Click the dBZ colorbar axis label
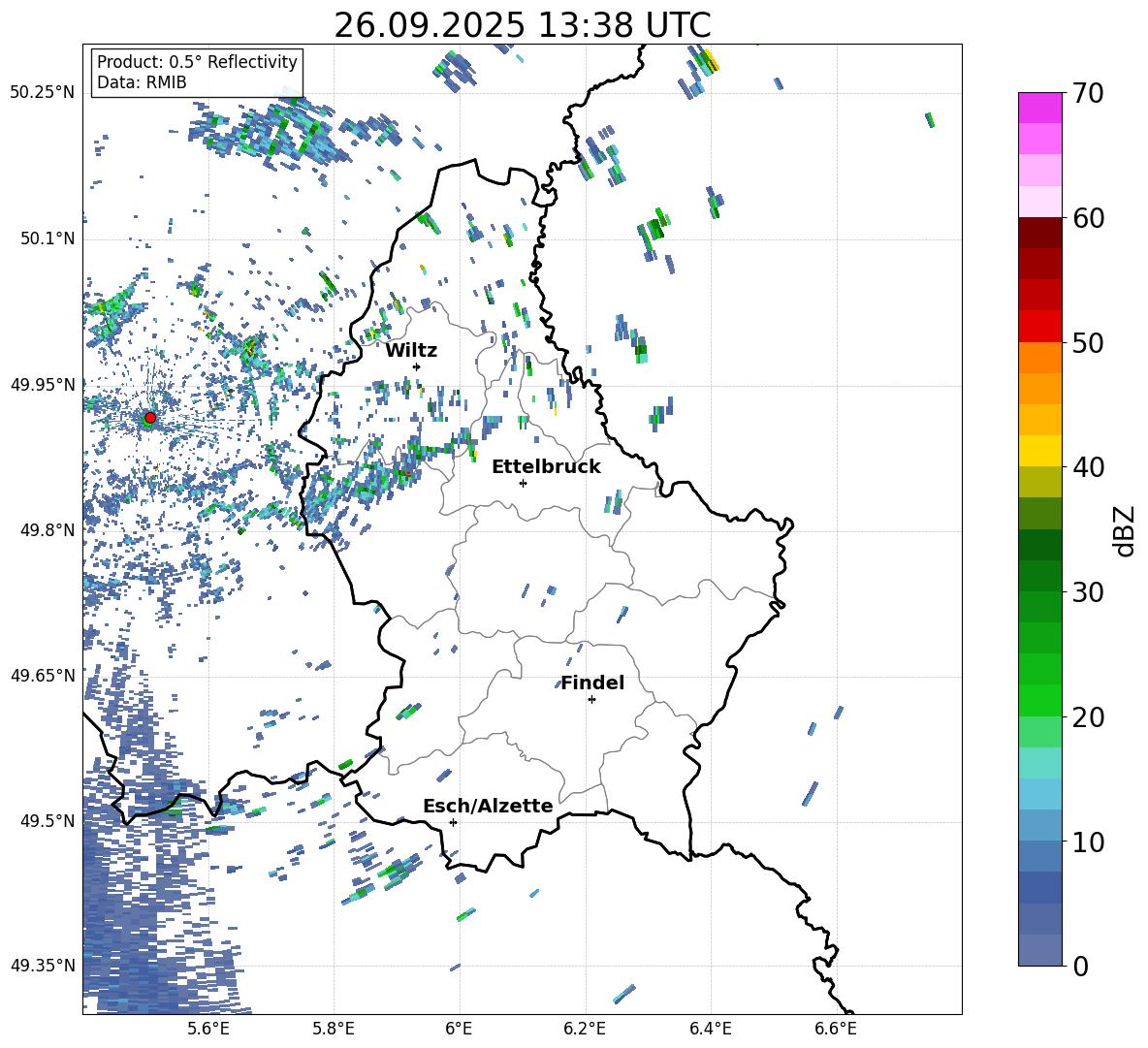The image size is (1148, 1048). coord(1124,530)
